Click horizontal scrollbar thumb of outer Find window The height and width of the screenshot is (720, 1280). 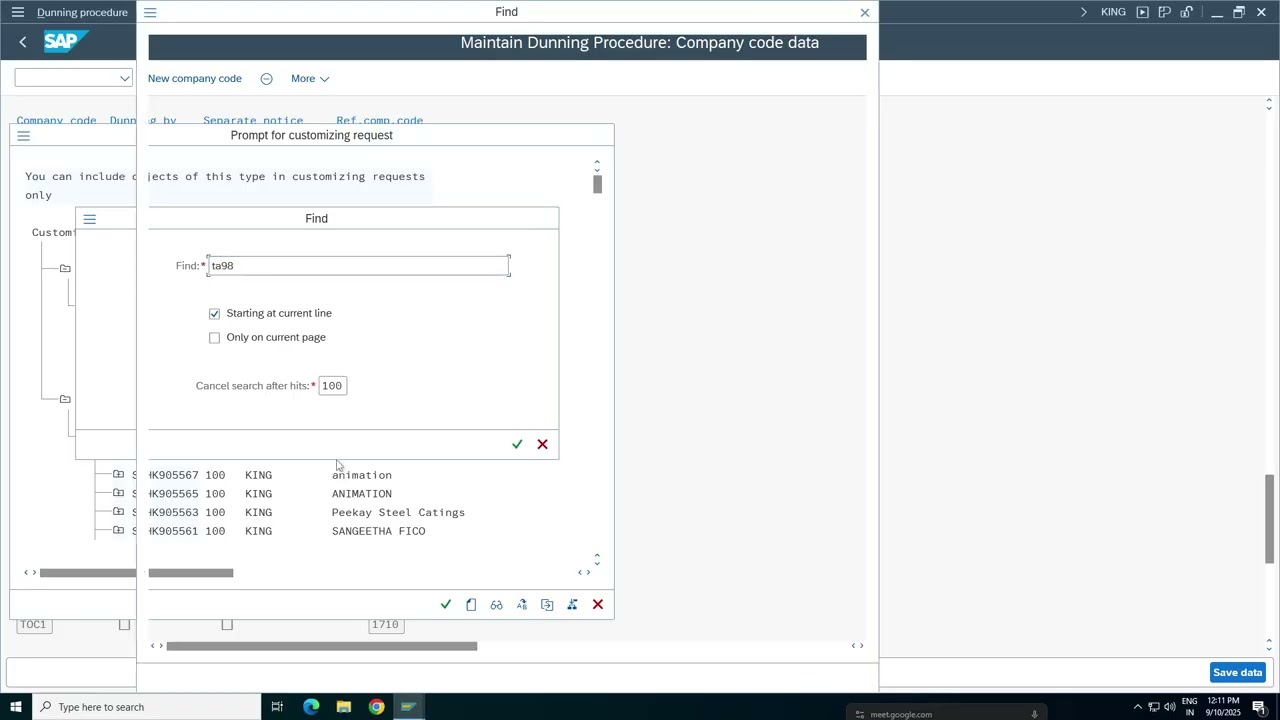point(322,646)
